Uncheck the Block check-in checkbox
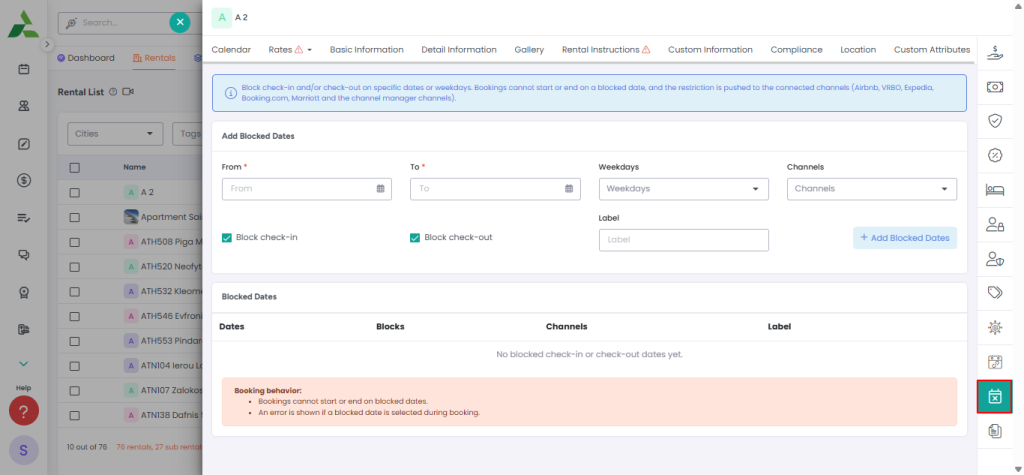This screenshot has height=475, width=1024. click(x=227, y=238)
